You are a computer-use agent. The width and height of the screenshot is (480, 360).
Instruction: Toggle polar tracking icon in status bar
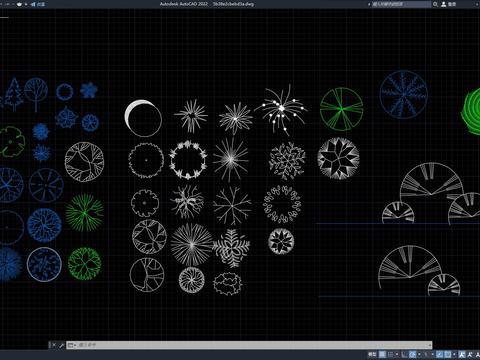pyautogui.click(x=412, y=354)
